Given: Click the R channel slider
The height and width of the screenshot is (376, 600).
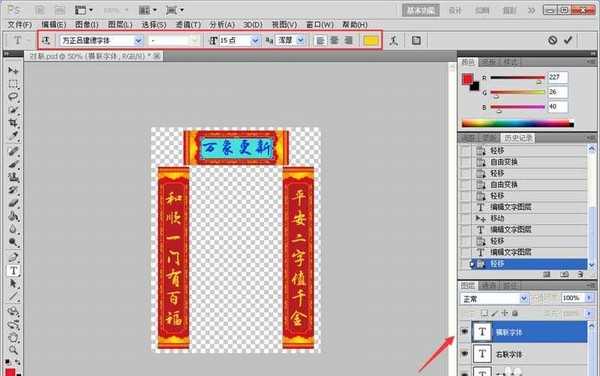Looking at the screenshot, I should pos(517,79).
